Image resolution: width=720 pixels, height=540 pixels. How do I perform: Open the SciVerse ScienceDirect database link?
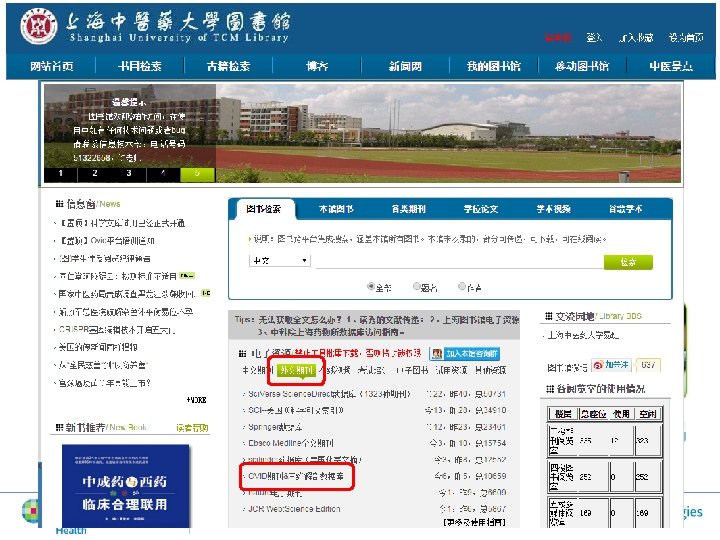[x=329, y=394]
